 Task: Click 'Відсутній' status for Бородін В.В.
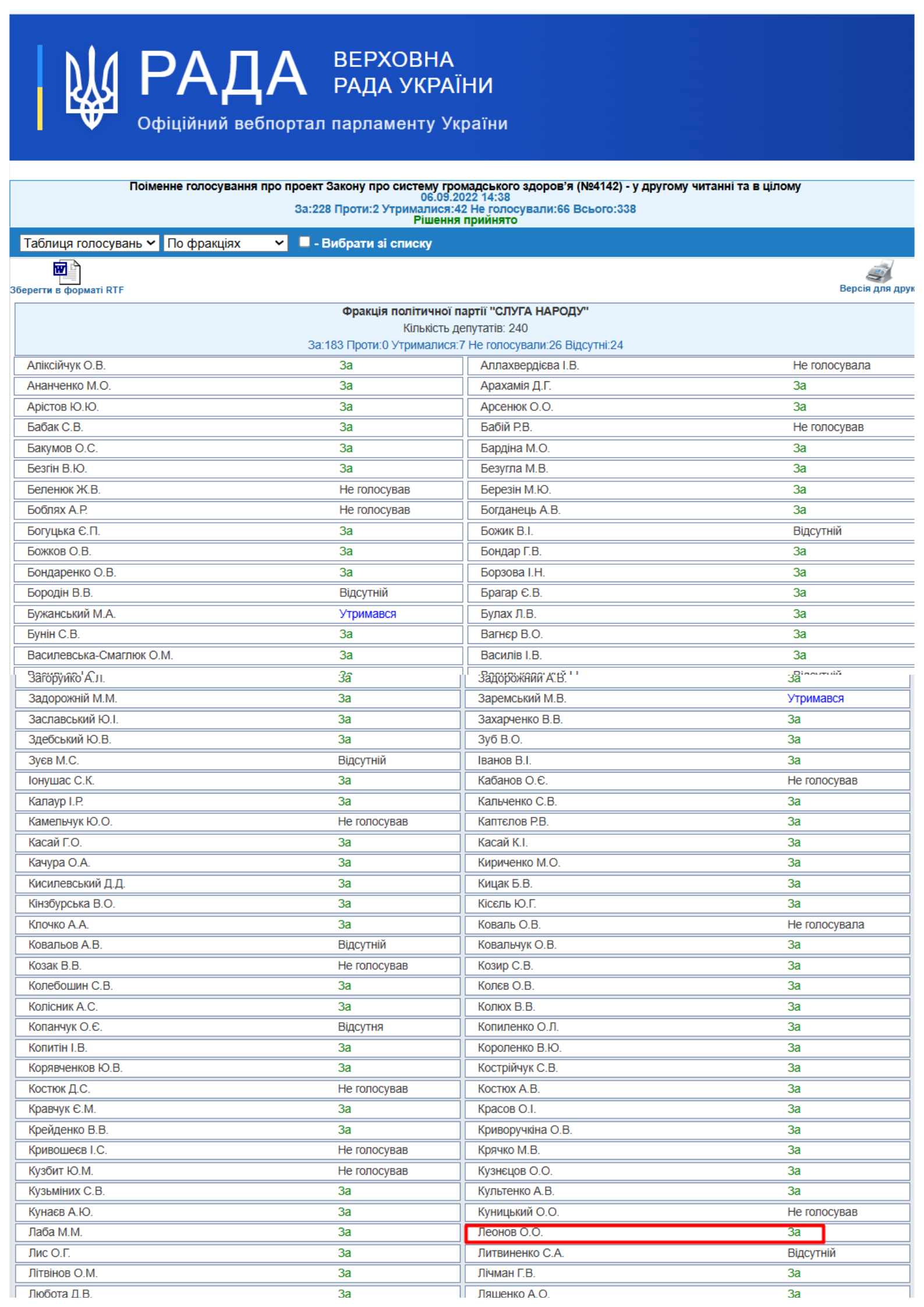coord(363,593)
